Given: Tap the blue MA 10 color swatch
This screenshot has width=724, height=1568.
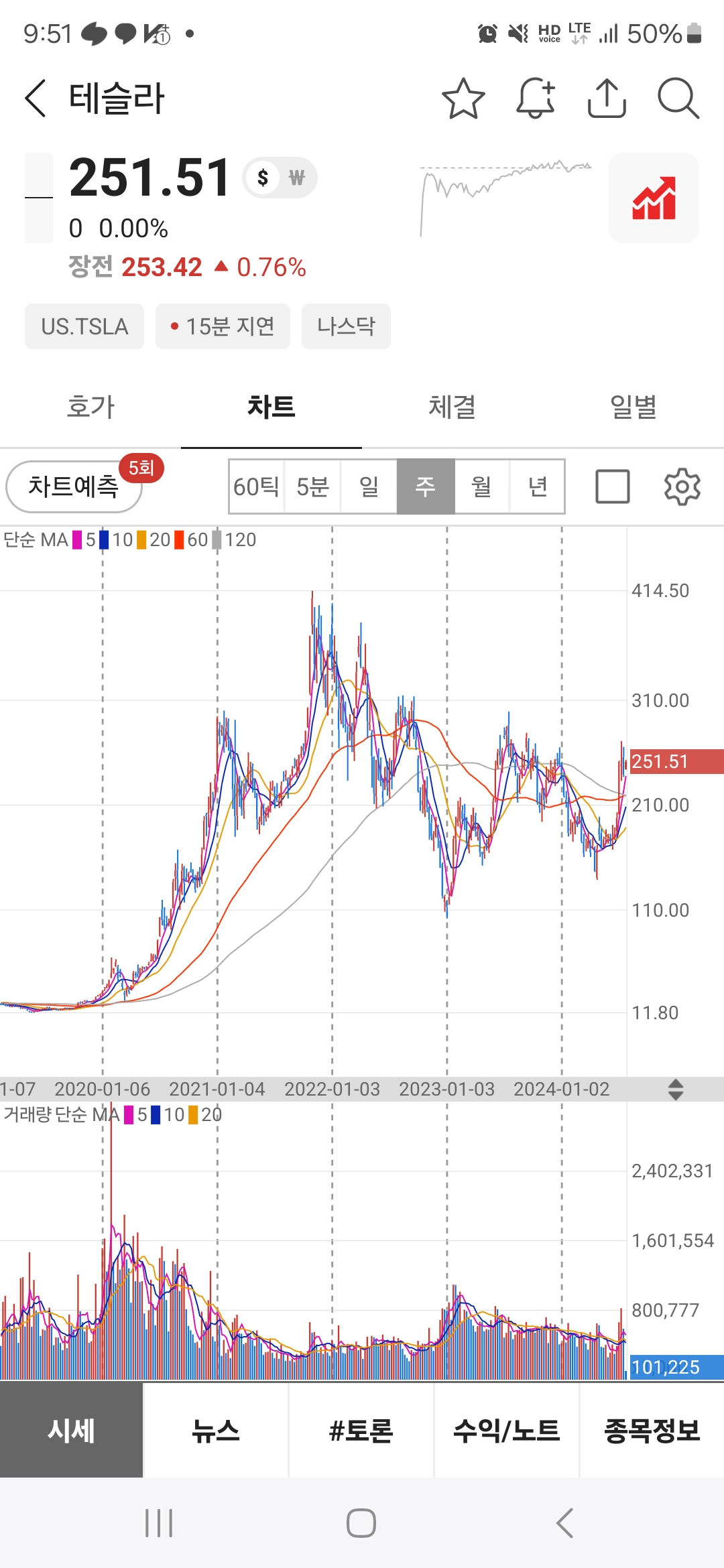Looking at the screenshot, I should (104, 540).
